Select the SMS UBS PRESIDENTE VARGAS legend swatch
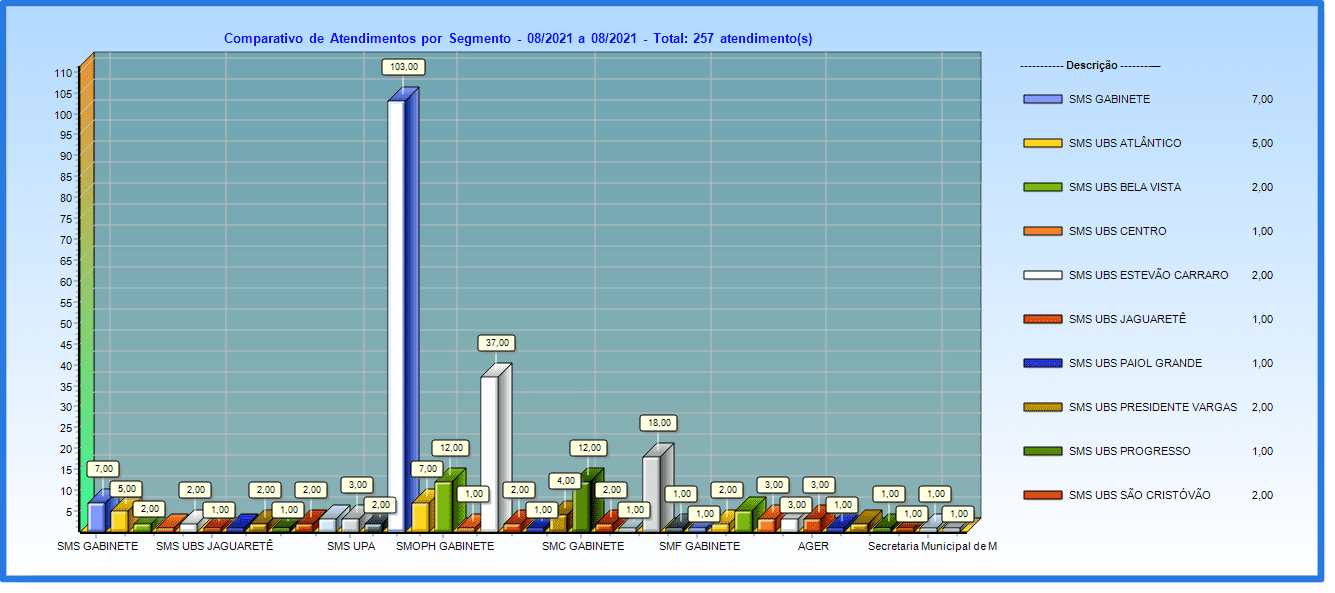The height and width of the screenshot is (593, 1335). 1042,407
